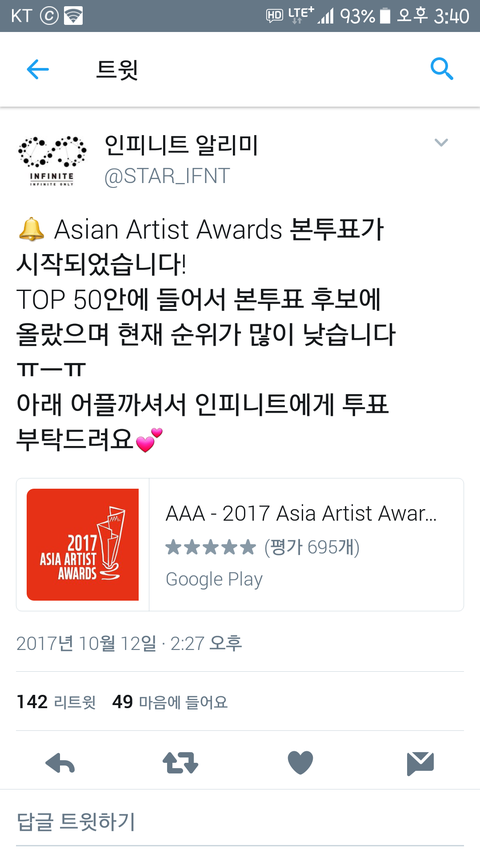This screenshot has height=853, width=480.
Task: Tap the Google Play label on card
Action: 214,579
